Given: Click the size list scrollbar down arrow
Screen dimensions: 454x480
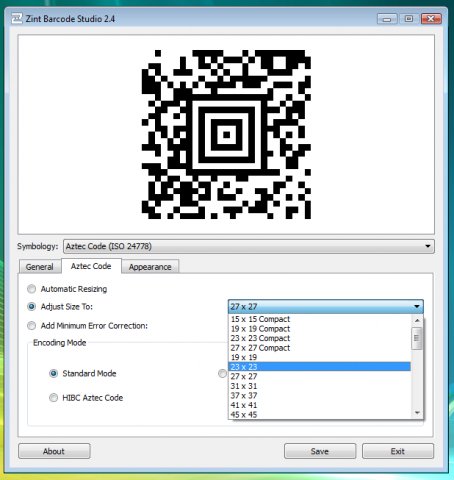Looking at the screenshot, I should coord(417,413).
